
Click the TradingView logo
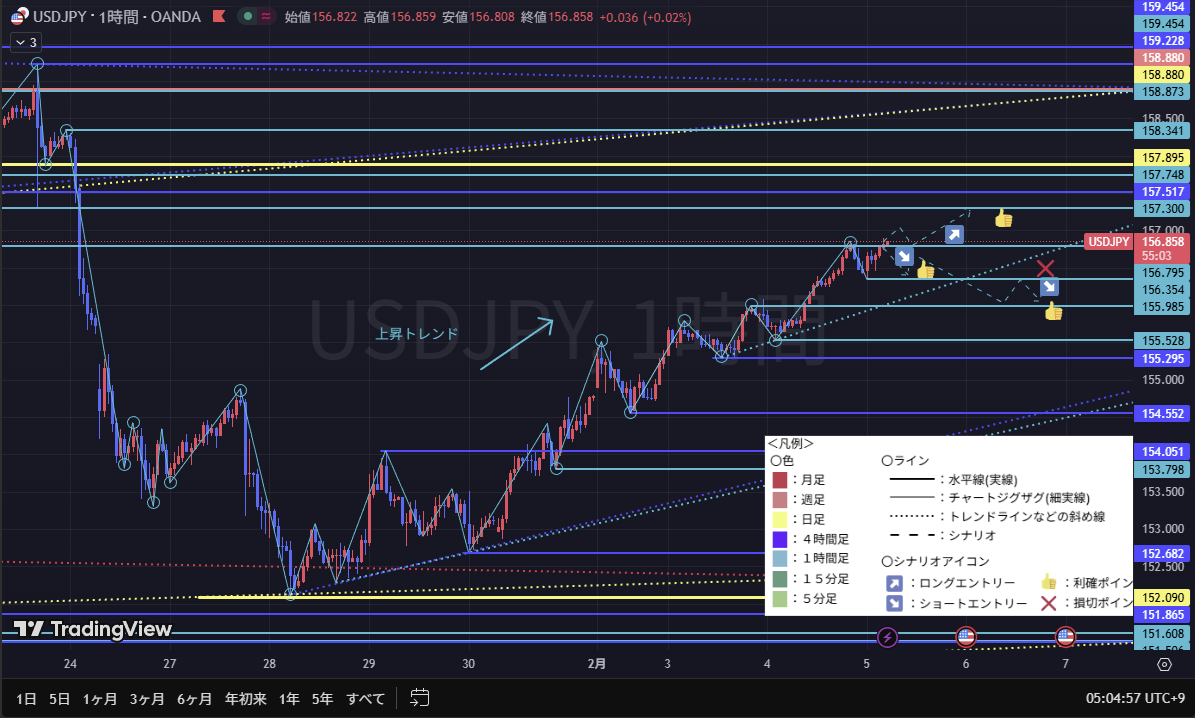click(x=92, y=629)
